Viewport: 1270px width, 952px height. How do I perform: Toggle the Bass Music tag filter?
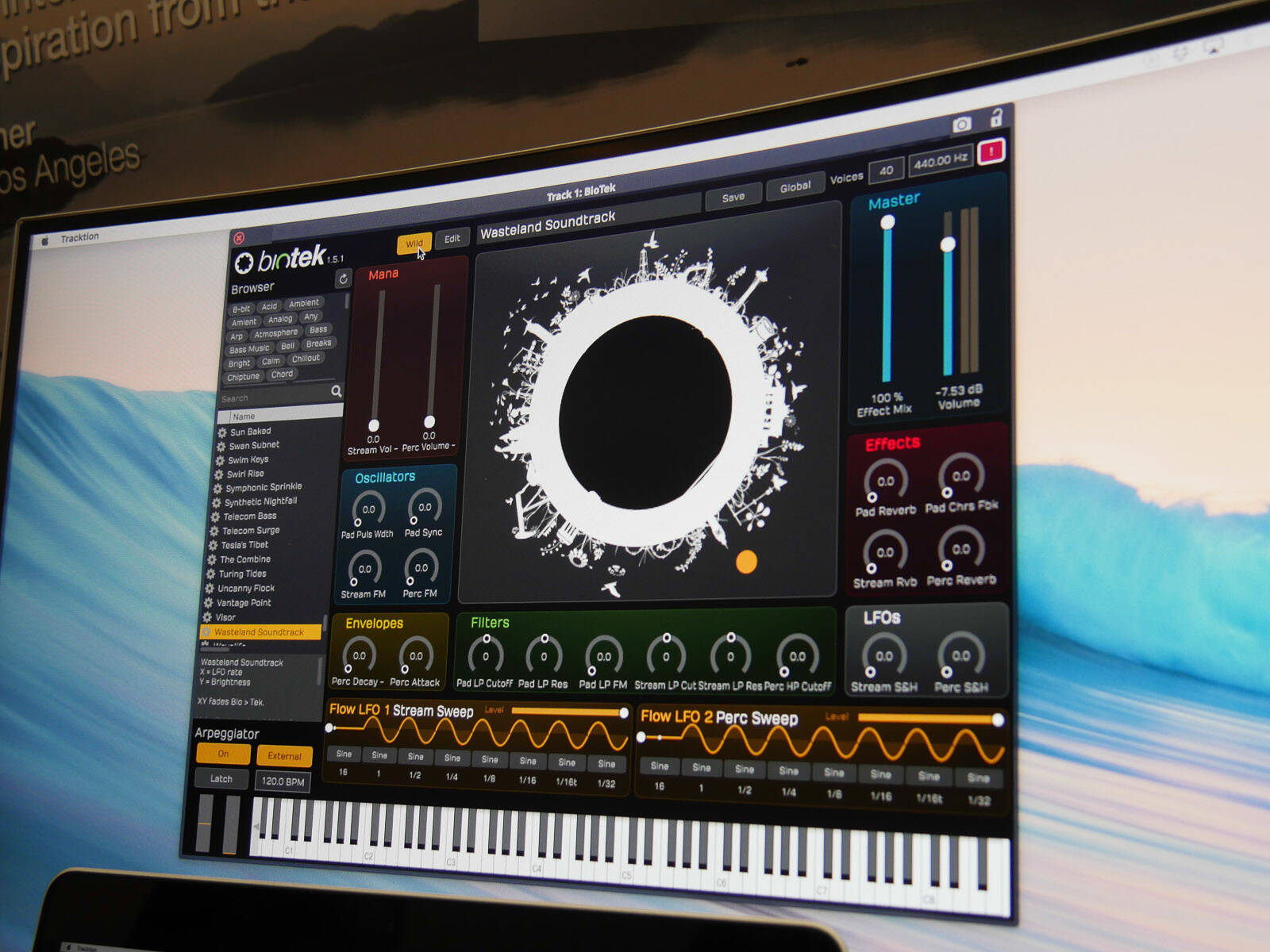249,349
